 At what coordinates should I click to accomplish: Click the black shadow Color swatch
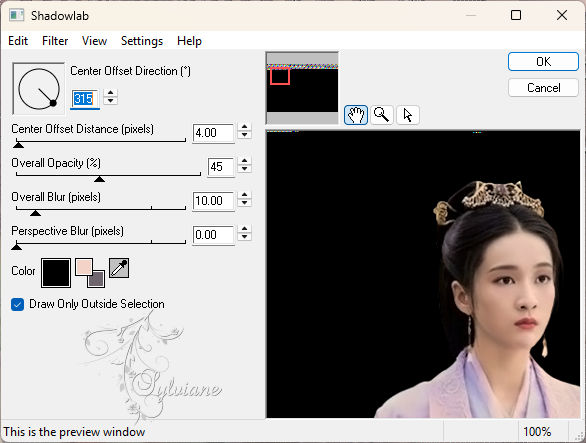click(x=56, y=273)
